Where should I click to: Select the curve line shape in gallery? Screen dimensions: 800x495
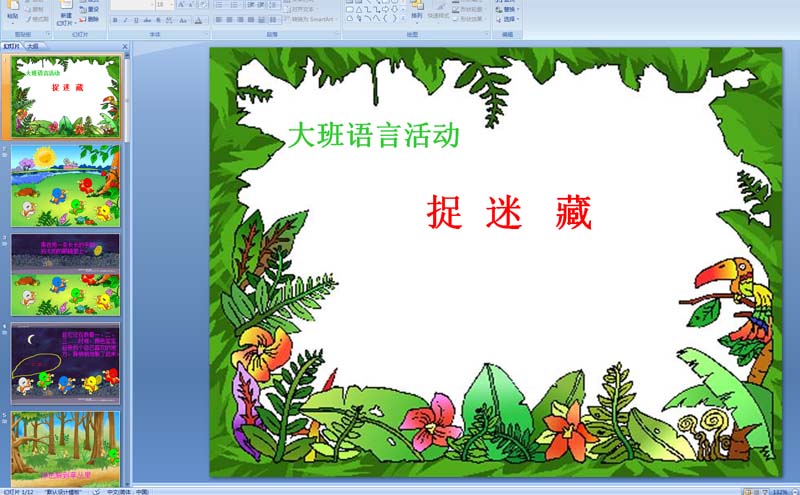tap(368, 18)
